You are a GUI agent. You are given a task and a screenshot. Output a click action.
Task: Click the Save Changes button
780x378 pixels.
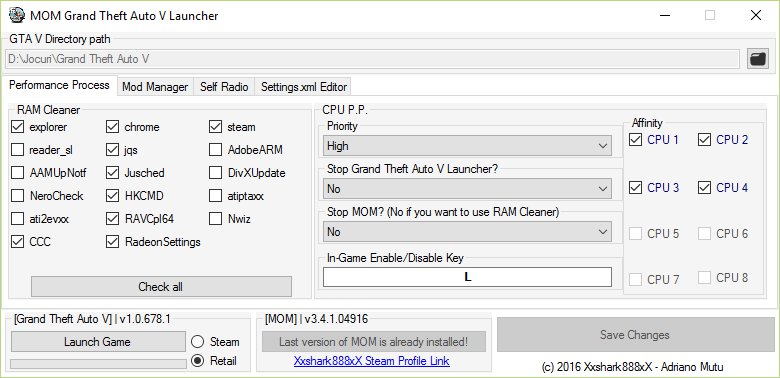[x=635, y=335]
